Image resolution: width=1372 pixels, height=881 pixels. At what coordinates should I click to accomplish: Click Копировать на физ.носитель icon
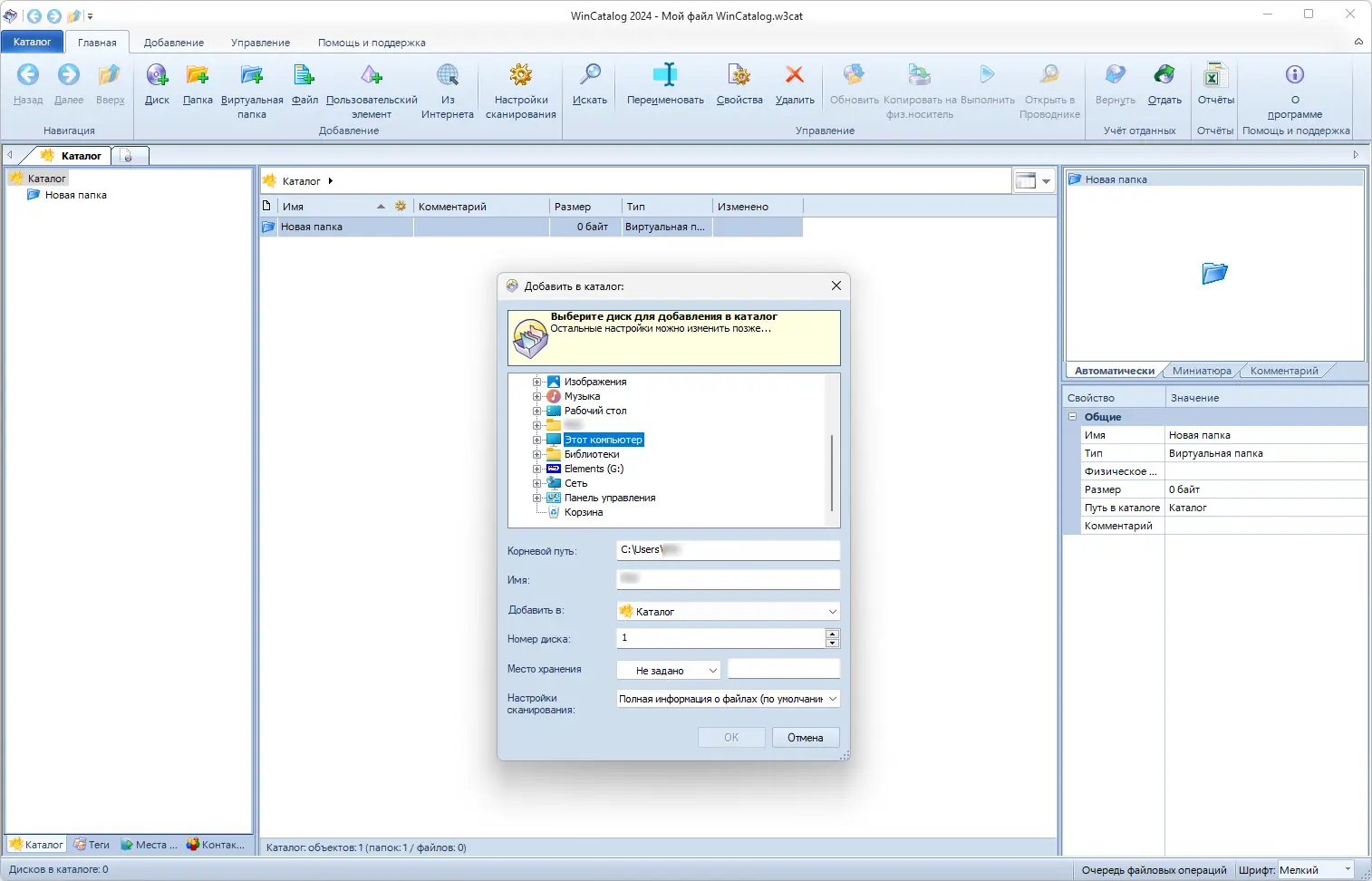pos(920,74)
